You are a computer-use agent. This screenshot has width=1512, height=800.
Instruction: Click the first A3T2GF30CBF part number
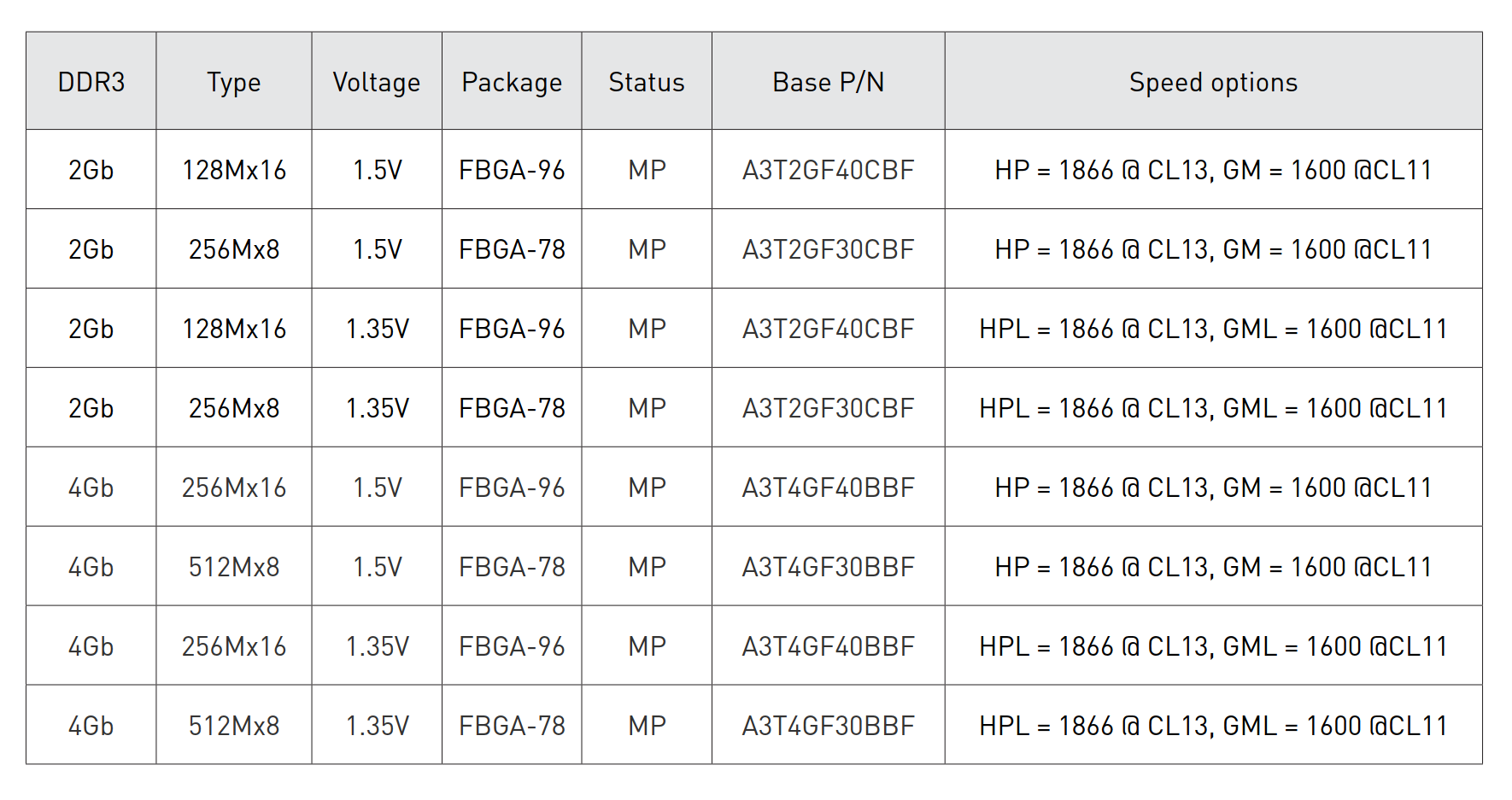coord(829,249)
